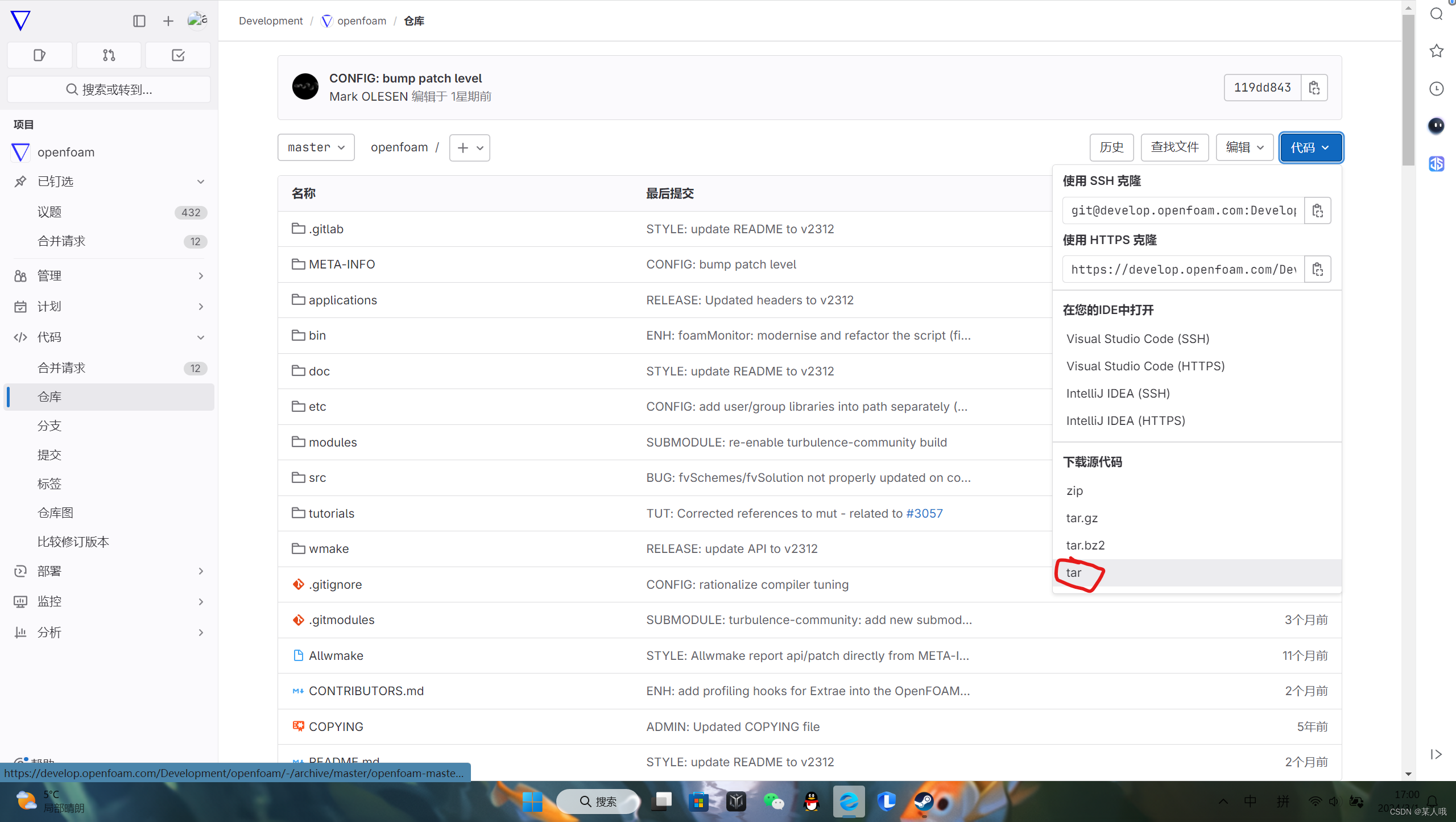
Task: Click the openfoam project triangle logo
Action: tap(20, 152)
